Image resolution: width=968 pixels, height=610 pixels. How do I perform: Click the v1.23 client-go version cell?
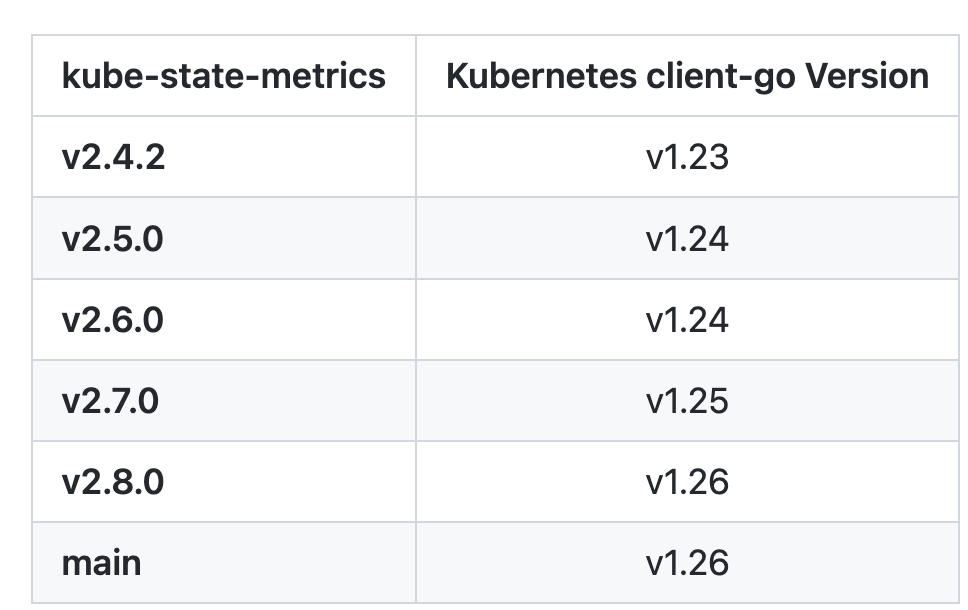[687, 157]
